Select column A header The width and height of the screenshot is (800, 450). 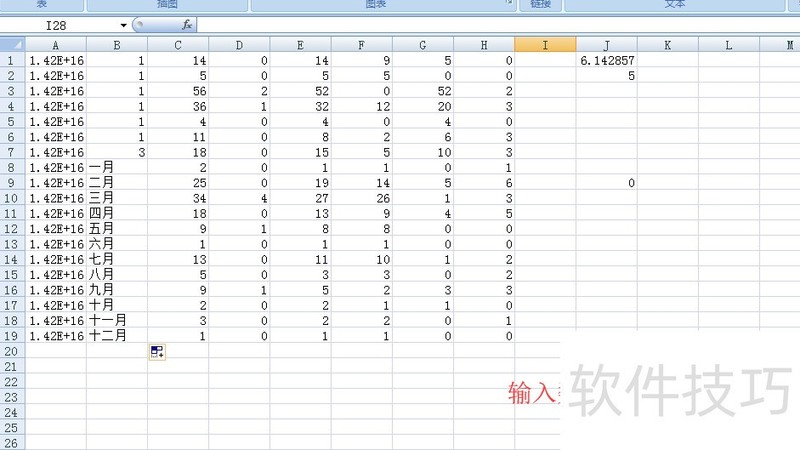(x=55, y=45)
